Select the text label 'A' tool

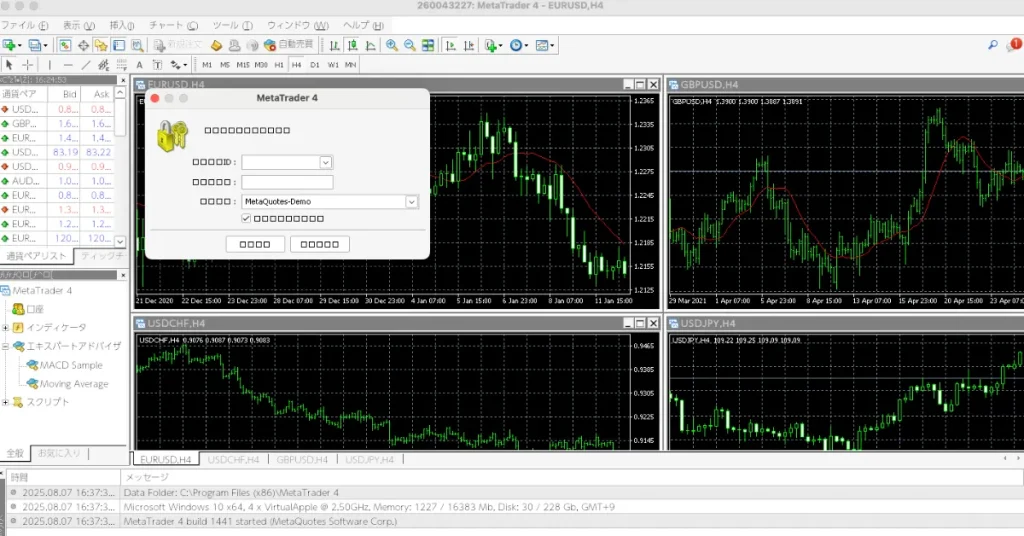(x=141, y=65)
